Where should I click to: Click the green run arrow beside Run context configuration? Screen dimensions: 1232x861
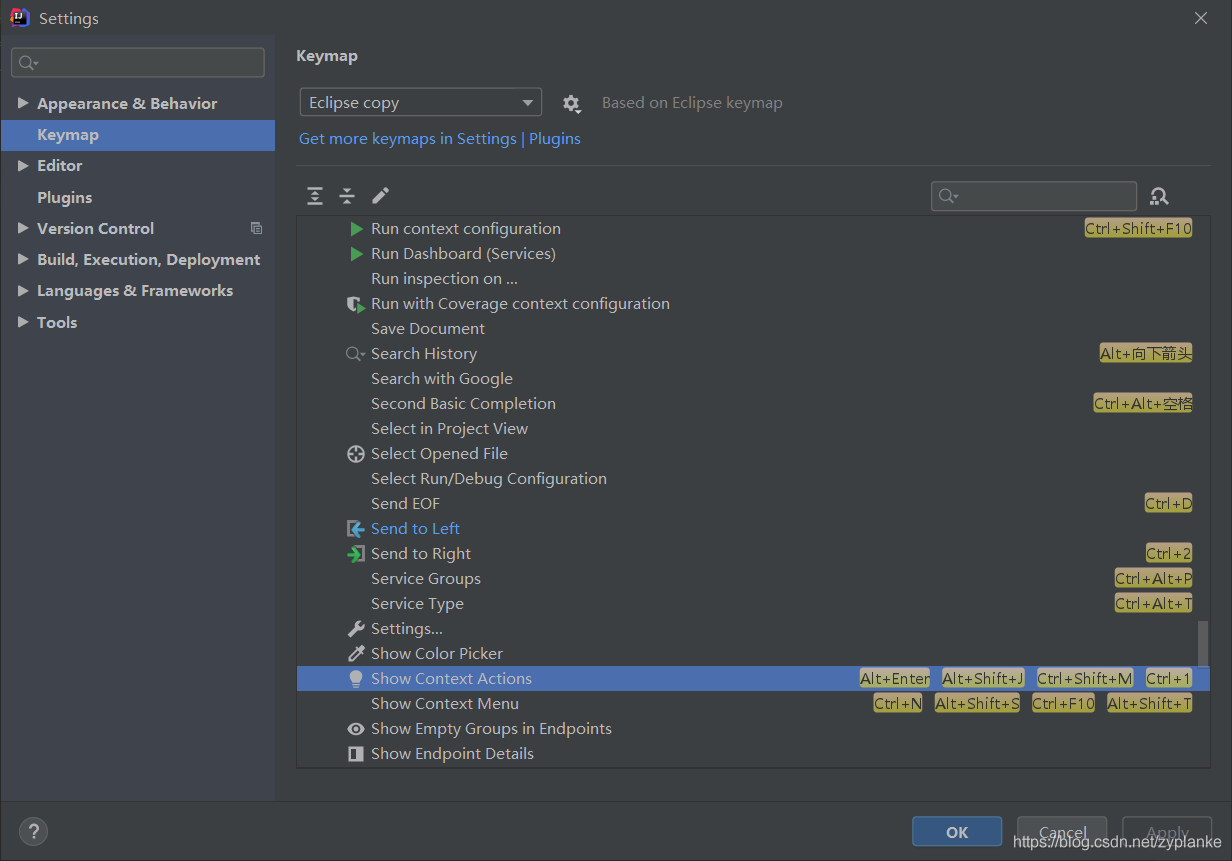coord(356,228)
